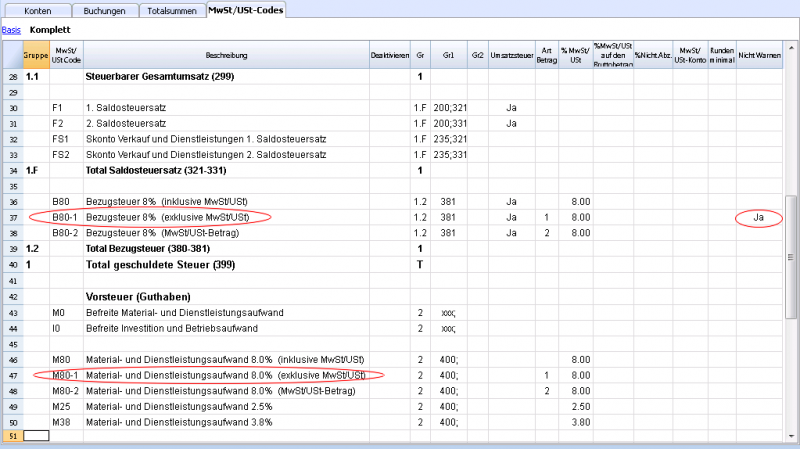The width and height of the screenshot is (800, 449).
Task: Select row header 28
Action: (13, 77)
